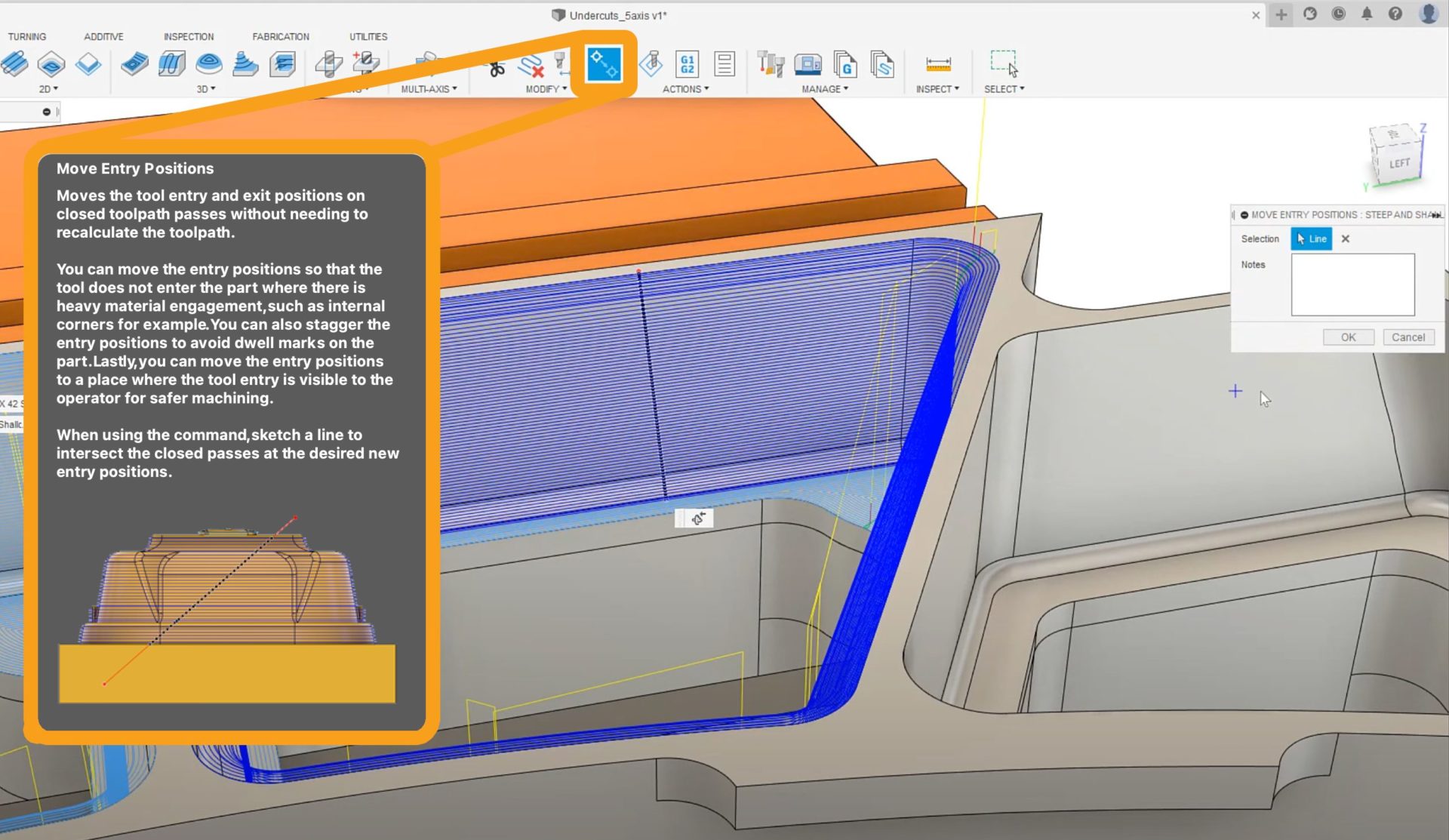Click the Move Entry Positions tool icon
This screenshot has width=1449, height=840.
(x=604, y=64)
